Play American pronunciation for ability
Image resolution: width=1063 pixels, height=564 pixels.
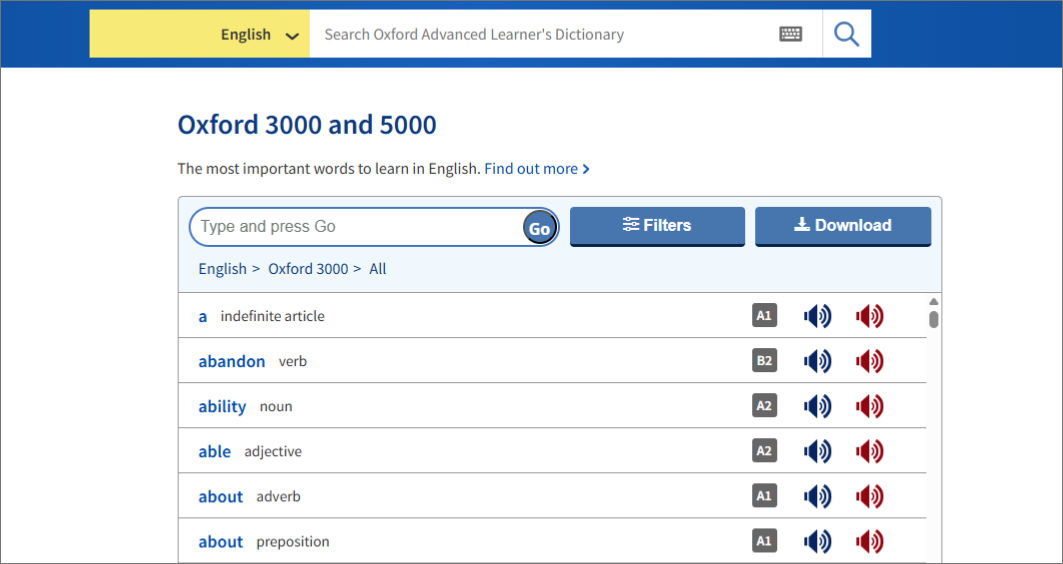click(870, 406)
